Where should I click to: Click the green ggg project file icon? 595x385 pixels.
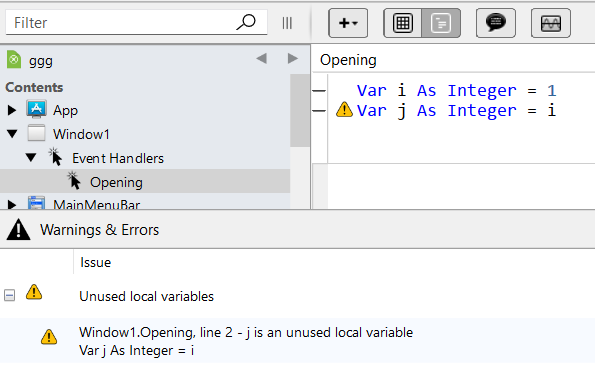(14, 60)
